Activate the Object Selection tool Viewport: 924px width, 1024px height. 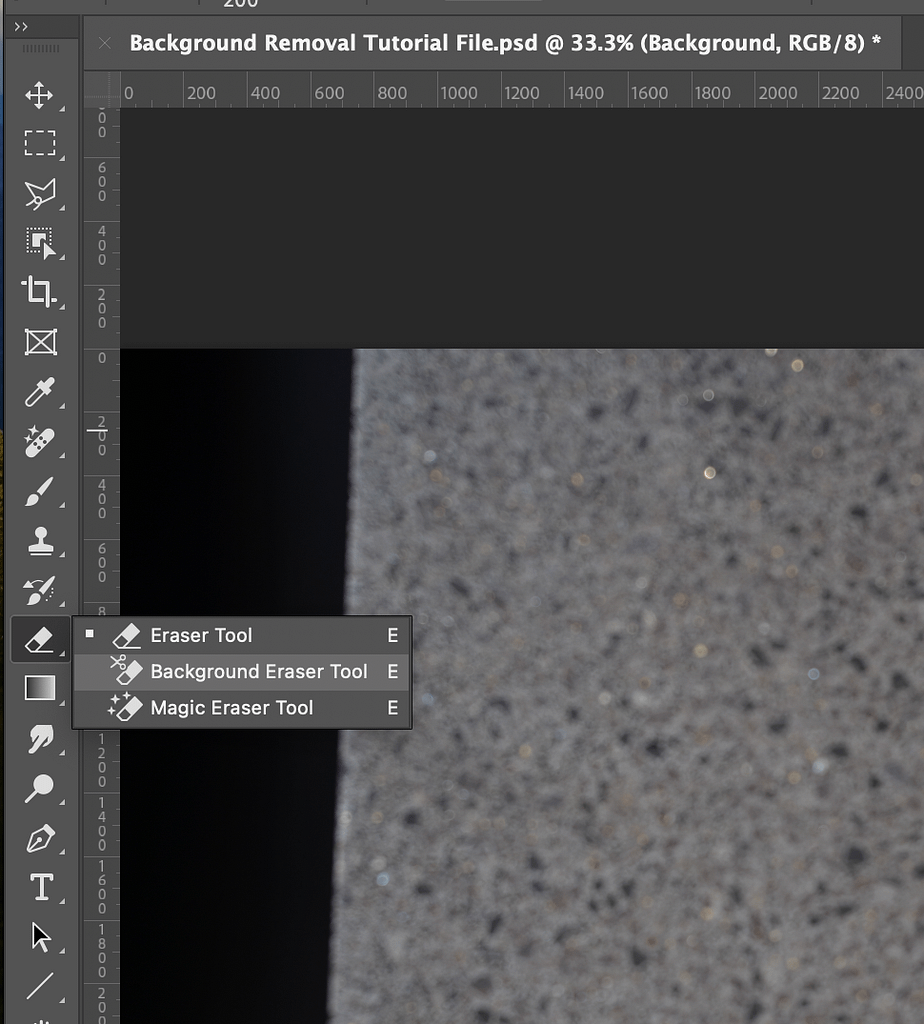tap(39, 242)
